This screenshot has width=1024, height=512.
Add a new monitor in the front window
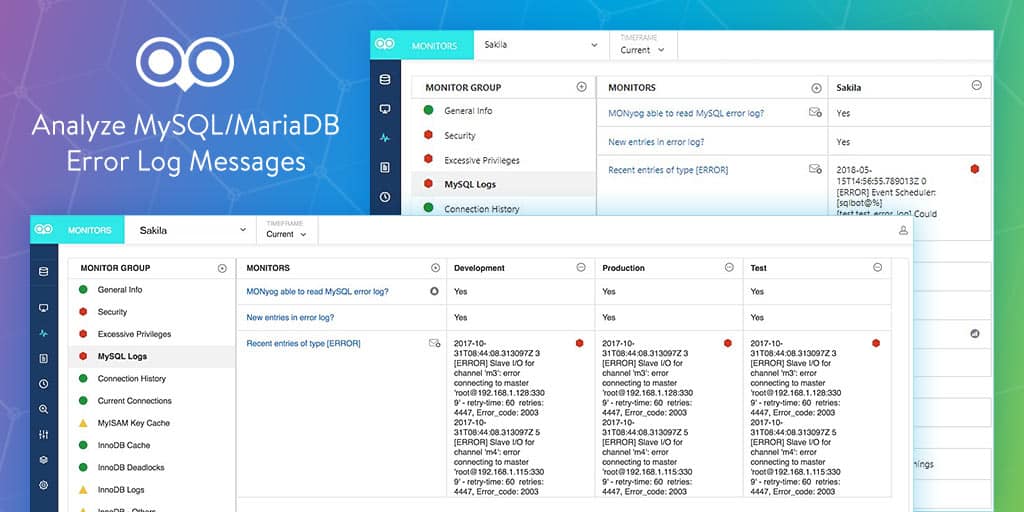point(436,268)
